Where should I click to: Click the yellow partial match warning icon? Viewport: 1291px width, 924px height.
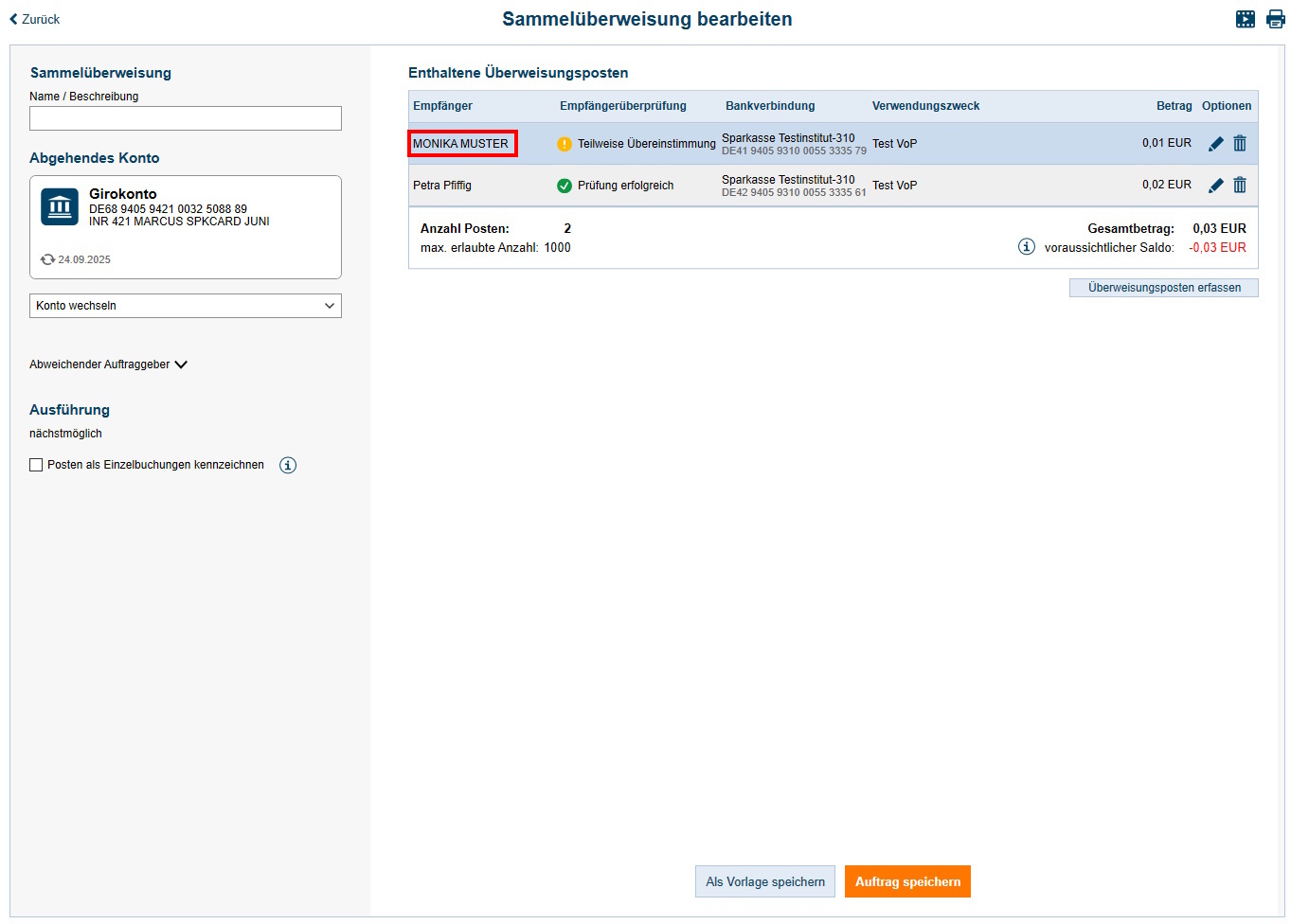pyautogui.click(x=565, y=144)
